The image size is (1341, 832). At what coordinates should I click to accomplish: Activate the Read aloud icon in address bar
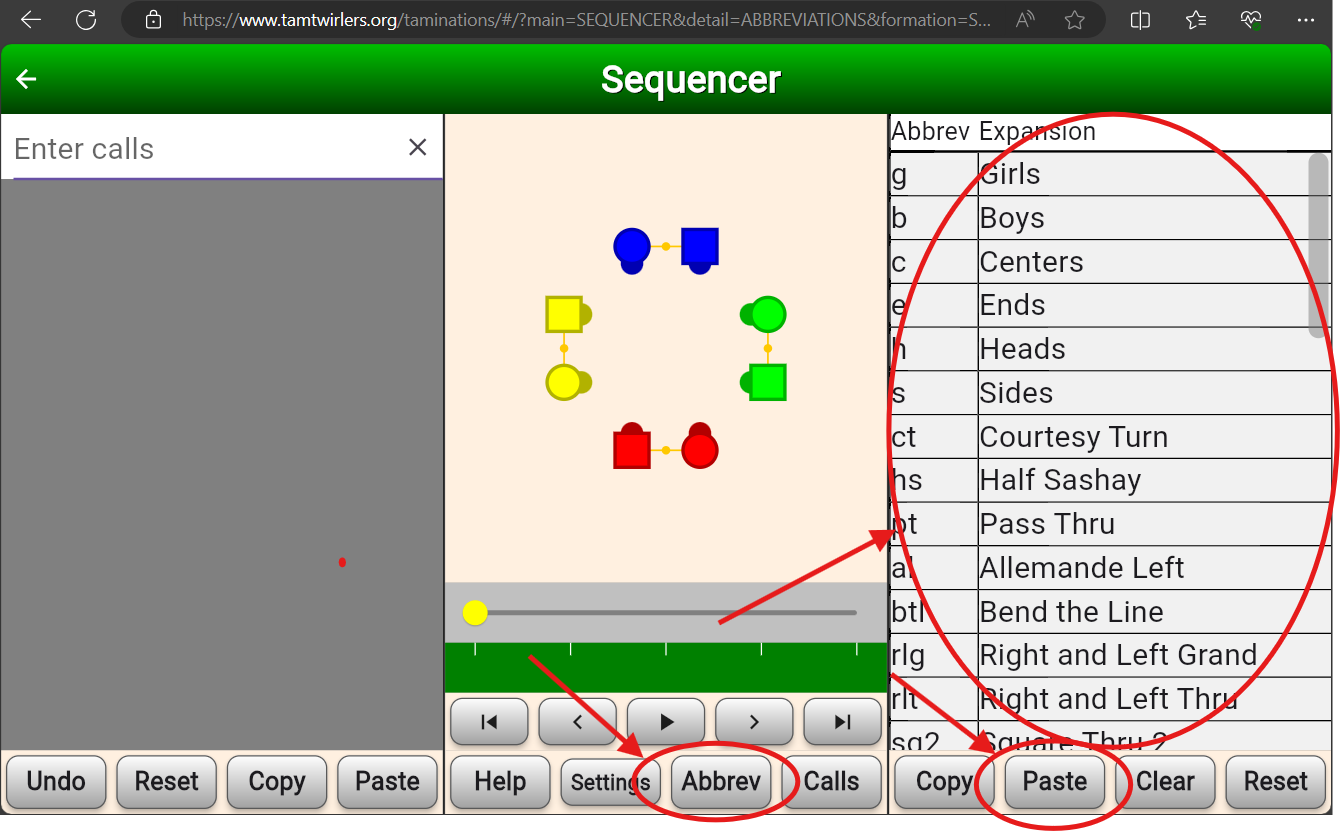click(x=1025, y=20)
